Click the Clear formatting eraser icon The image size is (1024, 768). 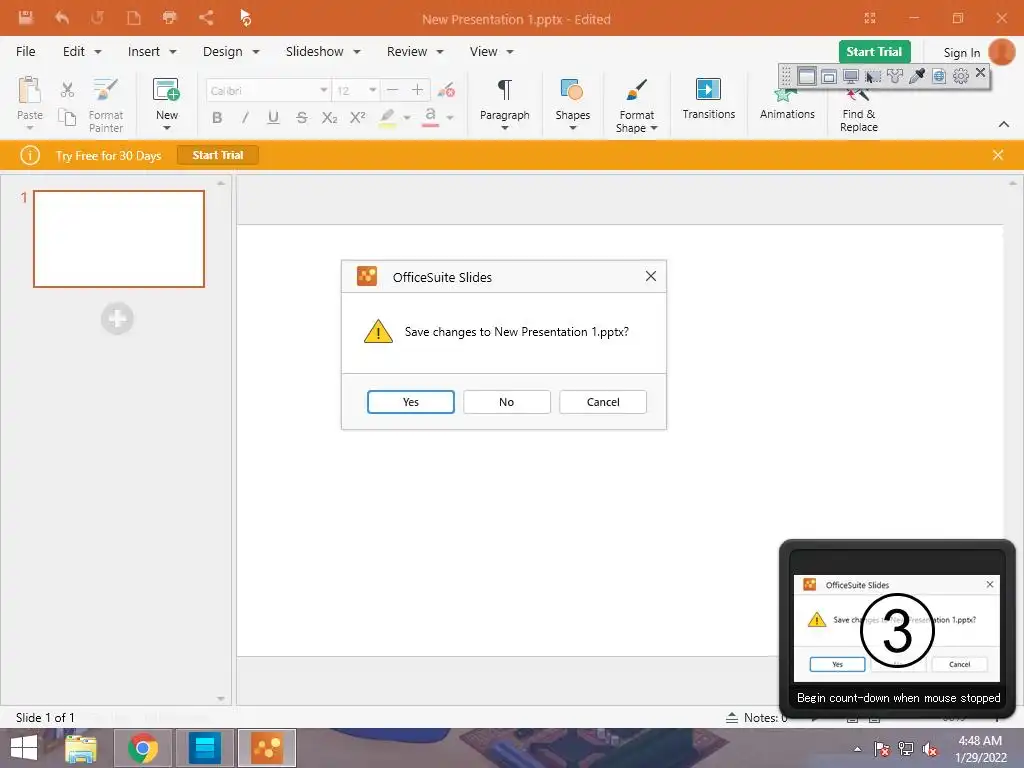446,90
